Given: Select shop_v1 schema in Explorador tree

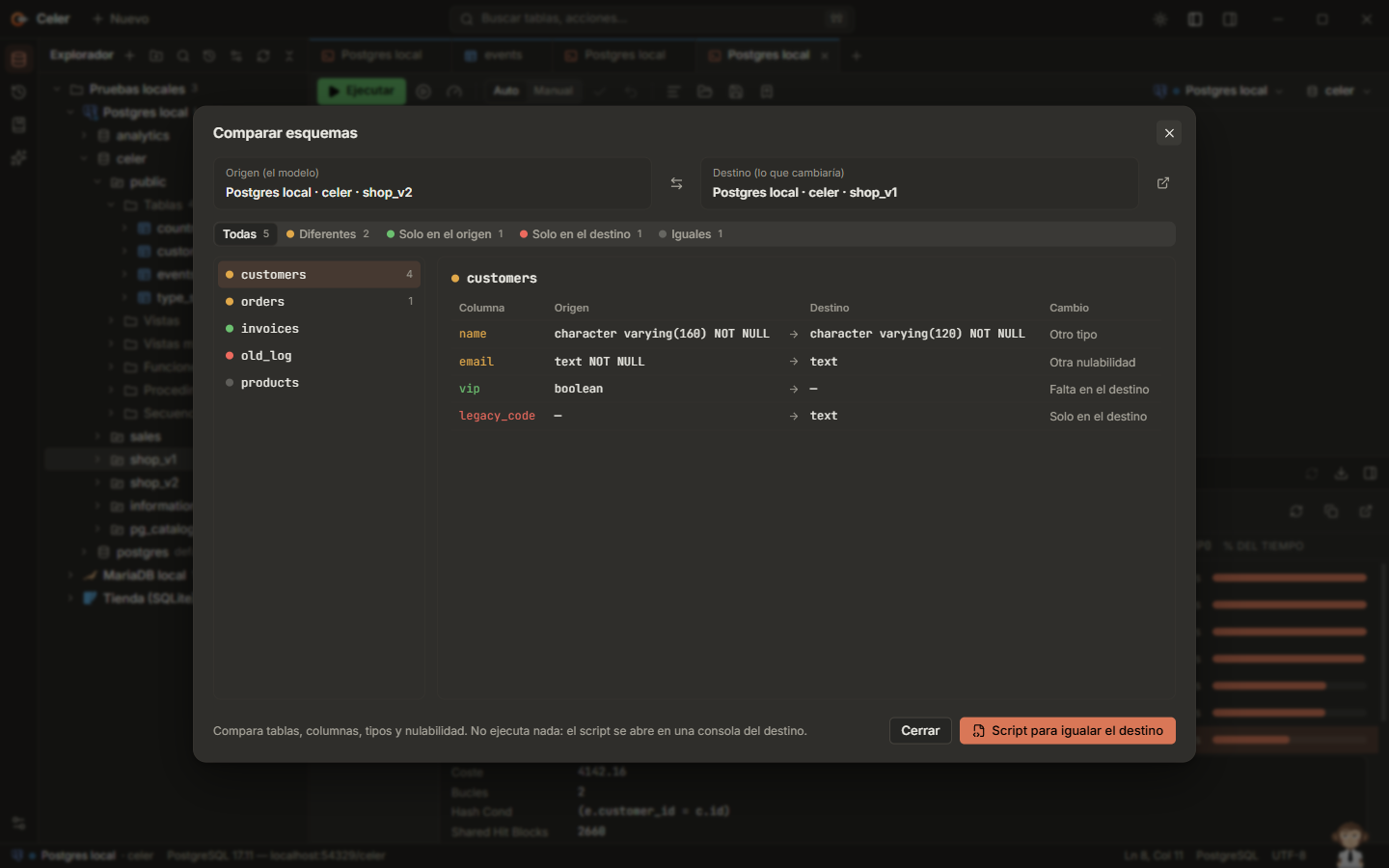Looking at the screenshot, I should click(153, 460).
